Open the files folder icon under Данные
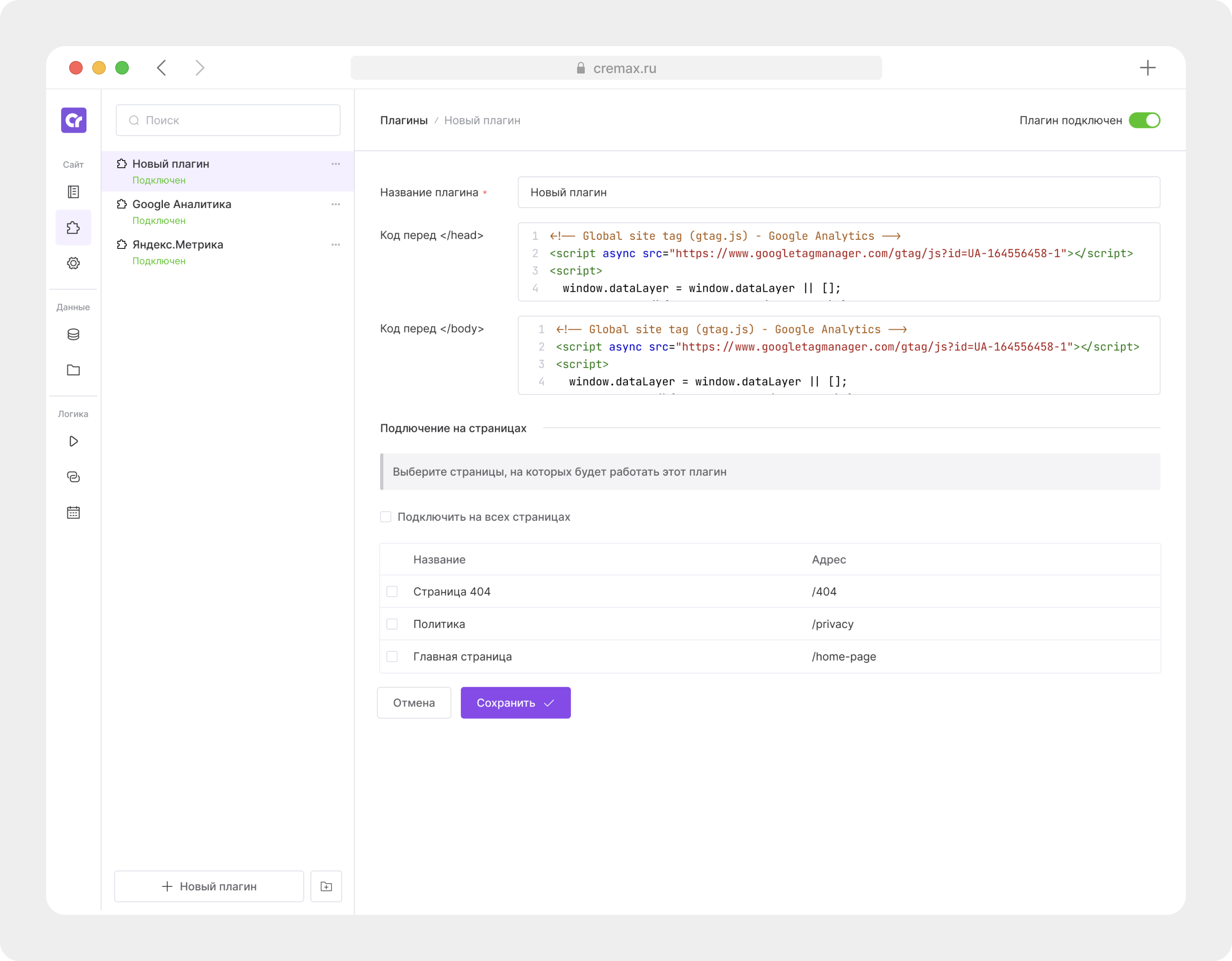 [x=74, y=370]
